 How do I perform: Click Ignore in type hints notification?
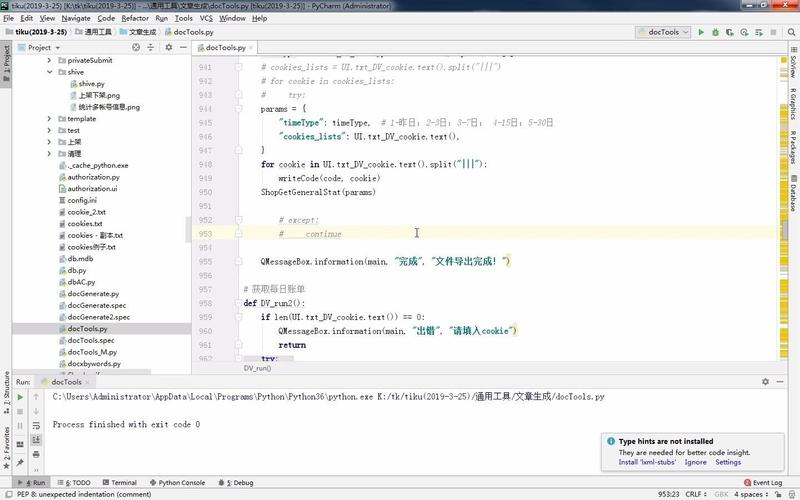coord(695,462)
